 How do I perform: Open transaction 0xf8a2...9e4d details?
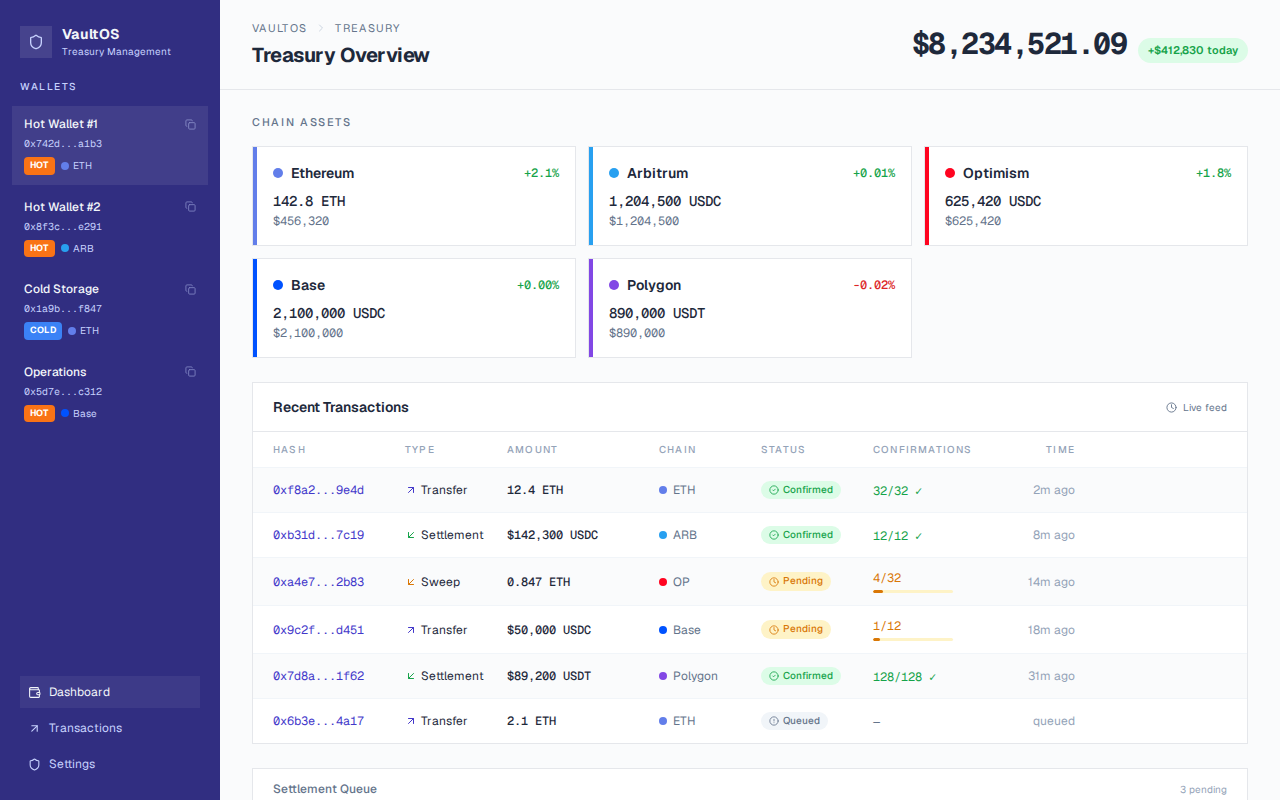[318, 489]
